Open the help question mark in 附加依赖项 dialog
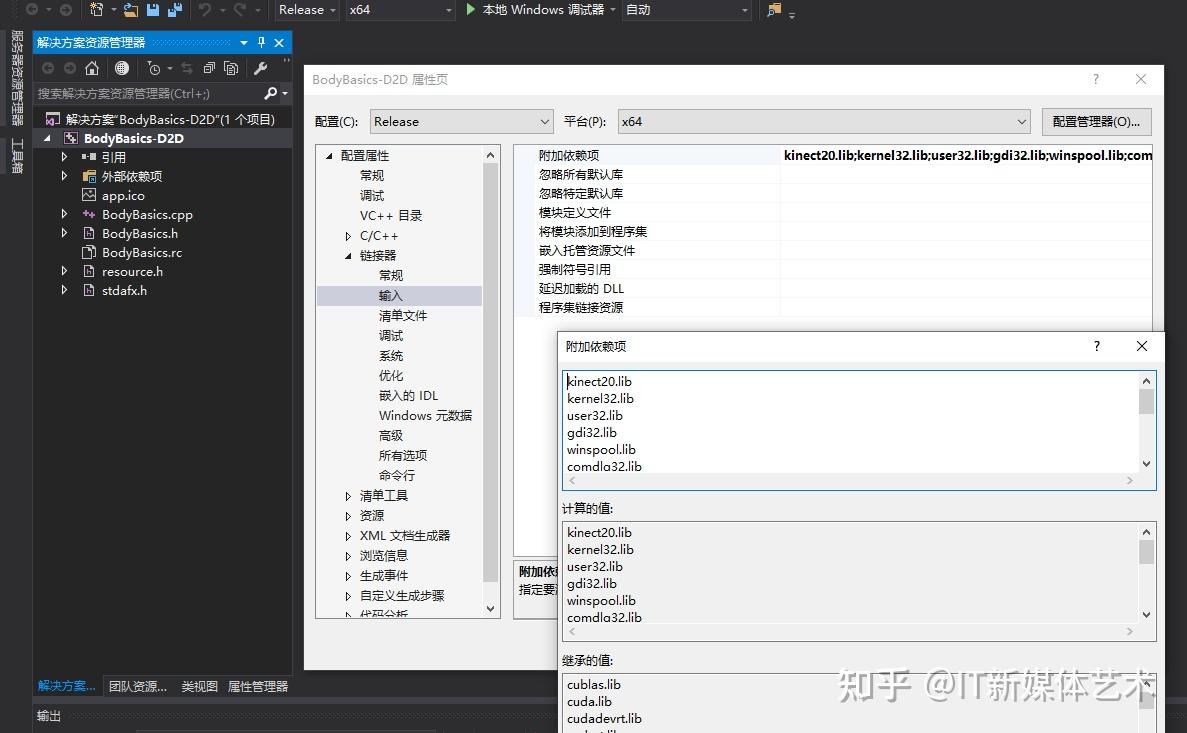1187x733 pixels. click(x=1096, y=346)
